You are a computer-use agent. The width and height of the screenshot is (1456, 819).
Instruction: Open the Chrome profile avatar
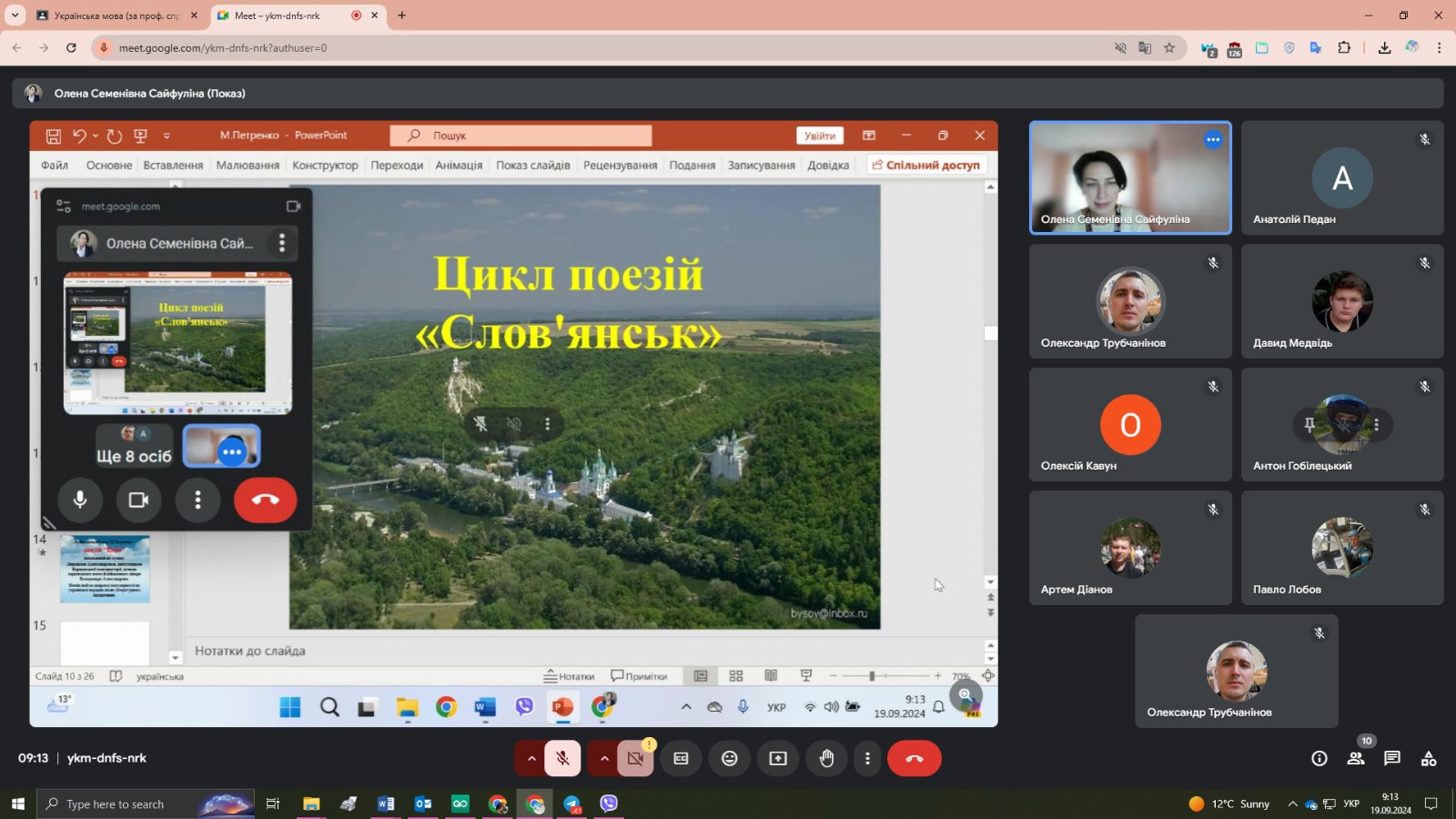[x=1412, y=47]
